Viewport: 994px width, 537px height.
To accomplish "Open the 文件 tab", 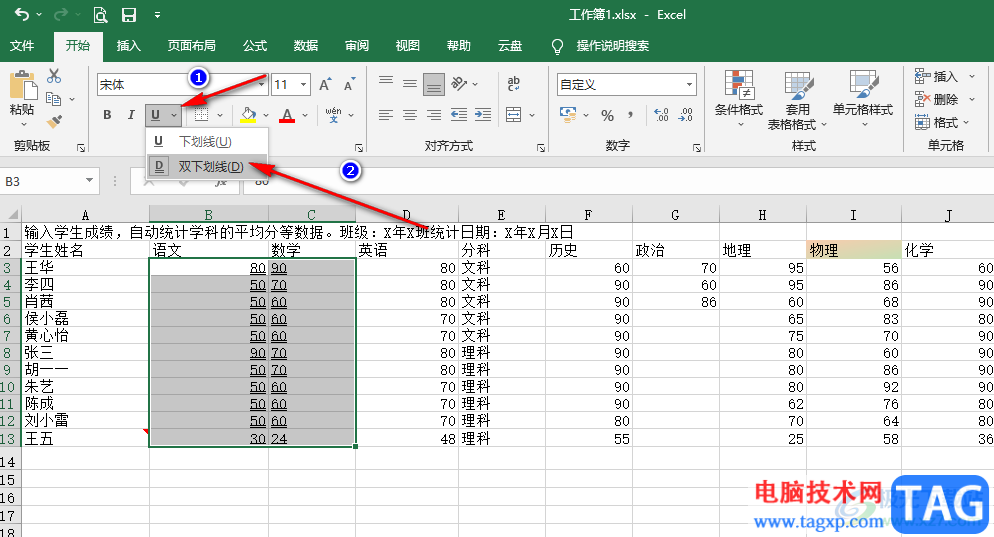I will coord(22,46).
